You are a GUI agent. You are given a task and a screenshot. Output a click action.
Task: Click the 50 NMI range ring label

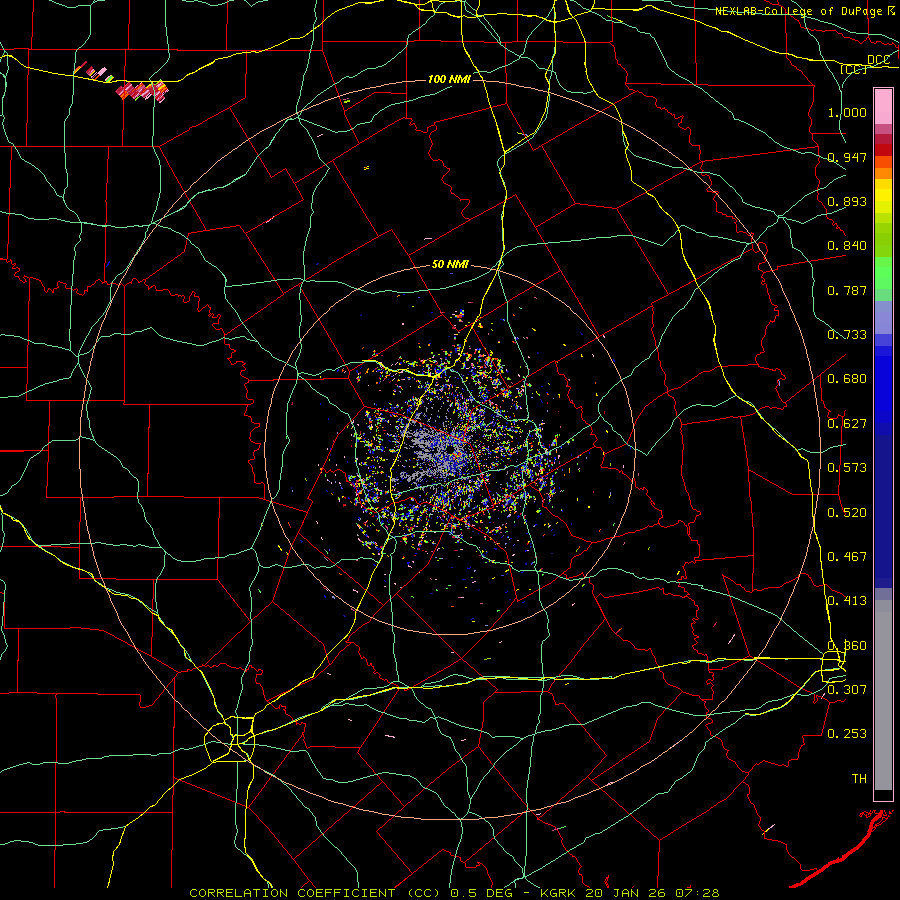tap(450, 264)
